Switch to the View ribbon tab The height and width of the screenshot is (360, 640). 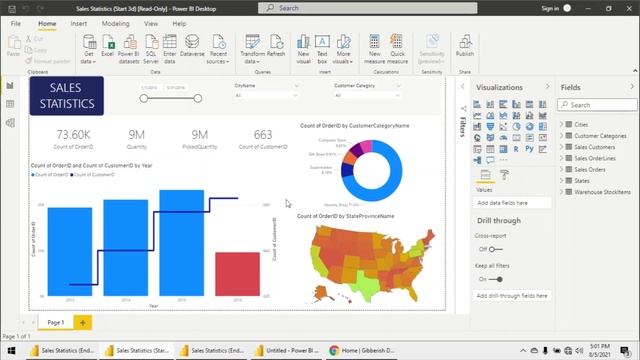click(x=151, y=24)
